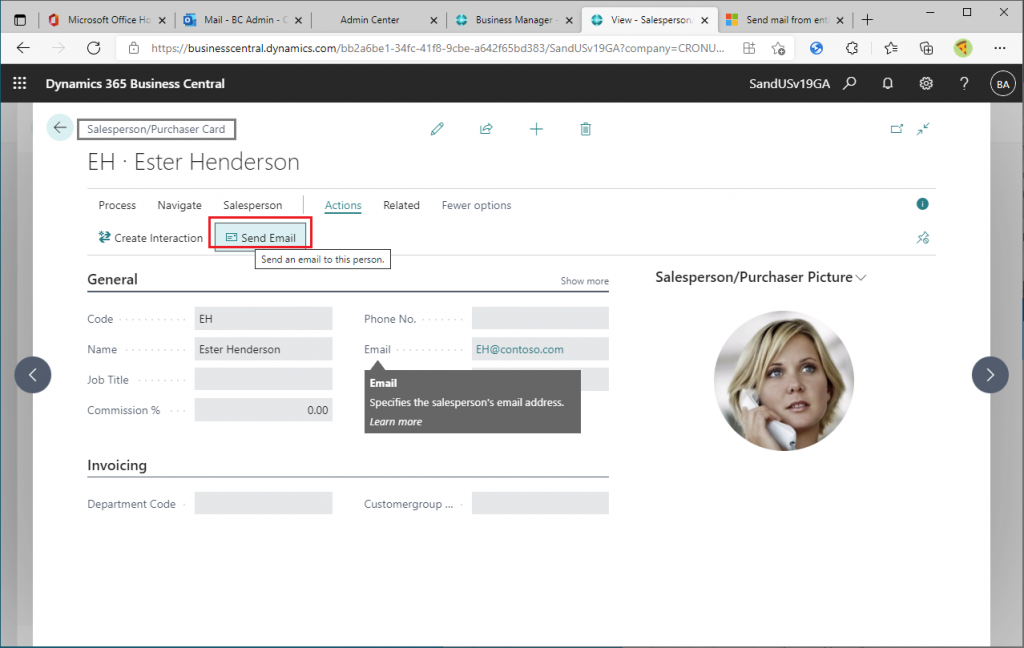This screenshot has width=1024, height=648.
Task: Click the Send Email action
Action: point(261,238)
